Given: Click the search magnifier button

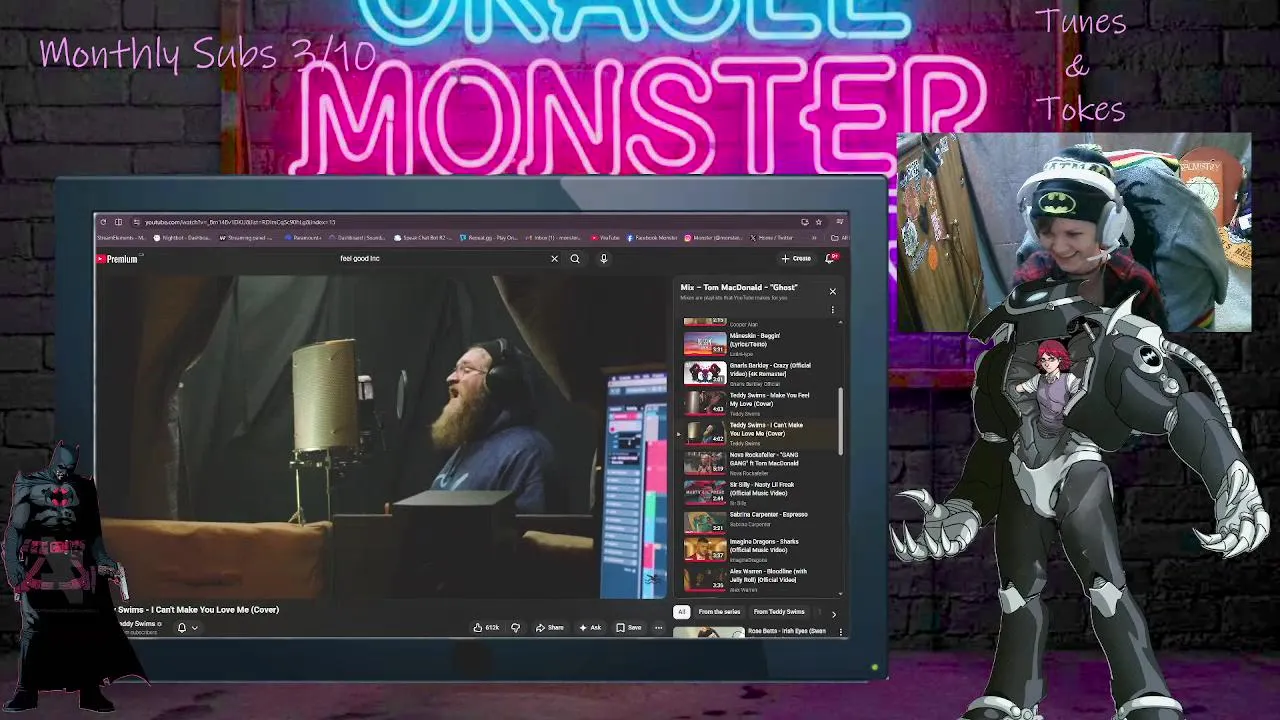Looking at the screenshot, I should tap(575, 259).
